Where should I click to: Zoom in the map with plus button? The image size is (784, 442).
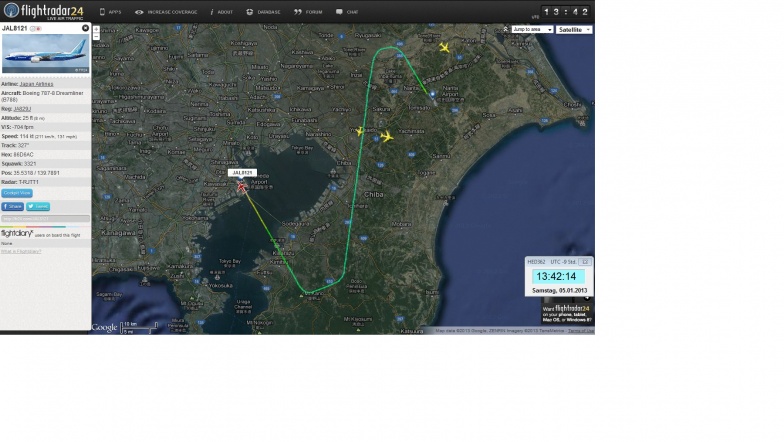[96, 28]
